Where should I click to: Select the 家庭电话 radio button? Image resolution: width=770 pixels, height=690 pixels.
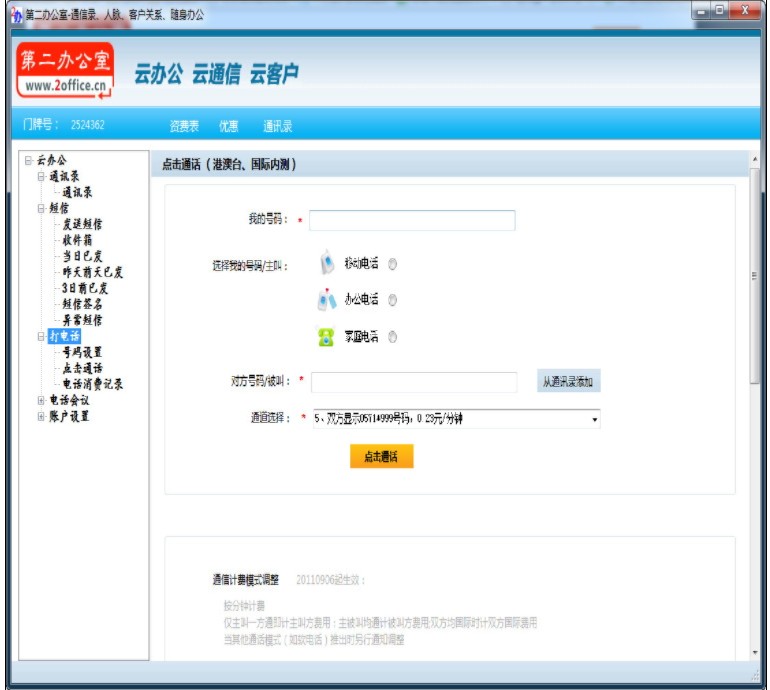point(392,337)
